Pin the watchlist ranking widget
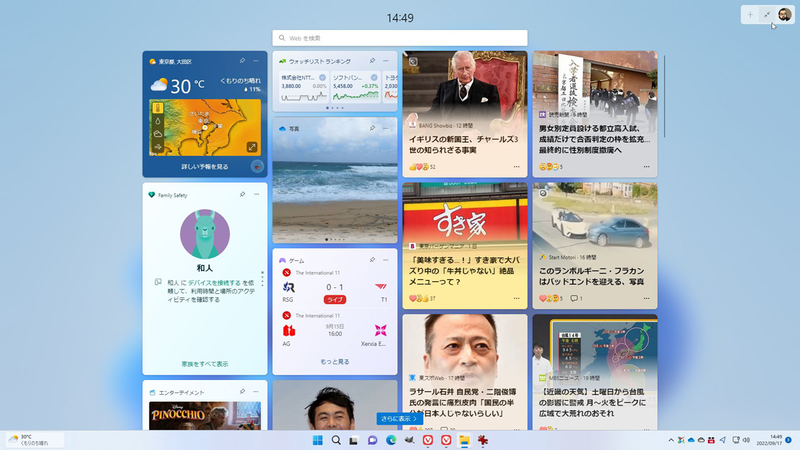 (x=372, y=61)
